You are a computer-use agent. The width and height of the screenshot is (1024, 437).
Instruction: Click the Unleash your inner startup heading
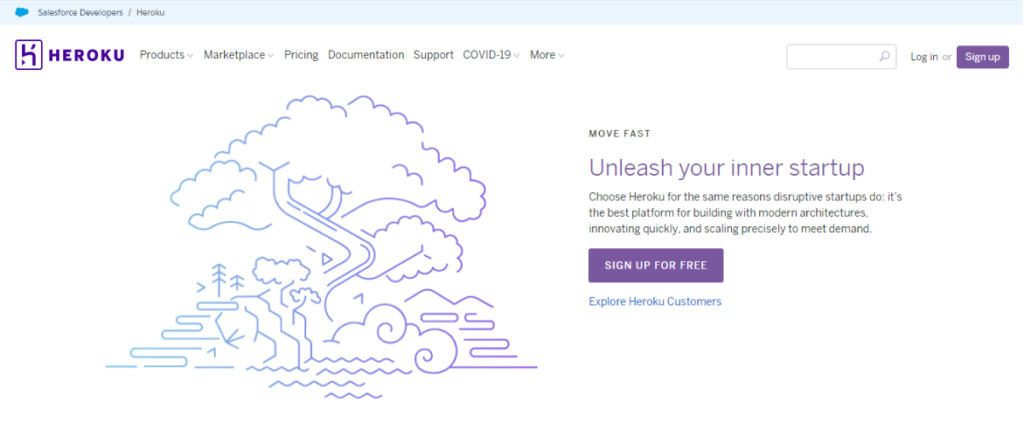pyautogui.click(x=726, y=168)
